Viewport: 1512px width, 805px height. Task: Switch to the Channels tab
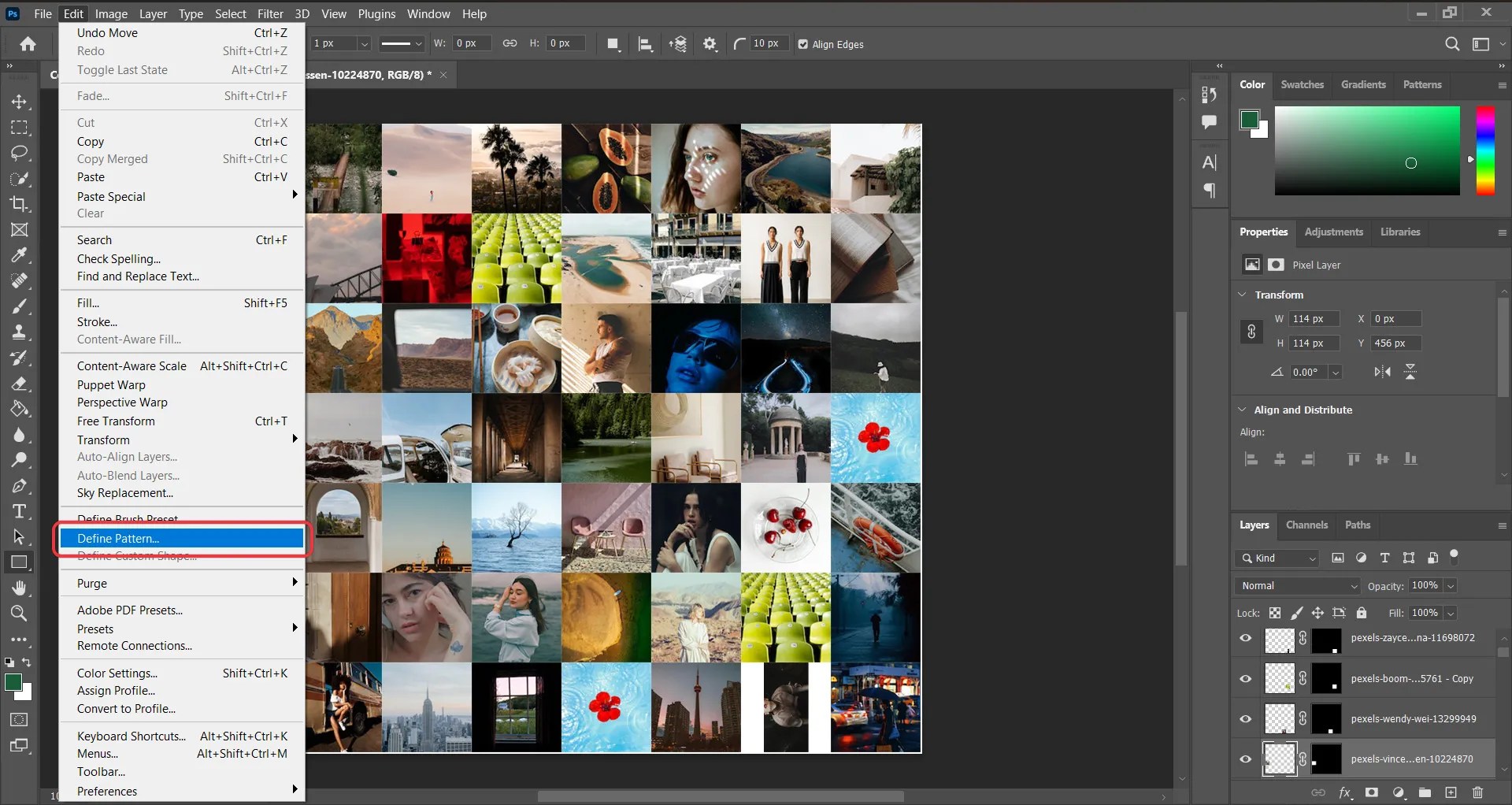coord(1307,525)
